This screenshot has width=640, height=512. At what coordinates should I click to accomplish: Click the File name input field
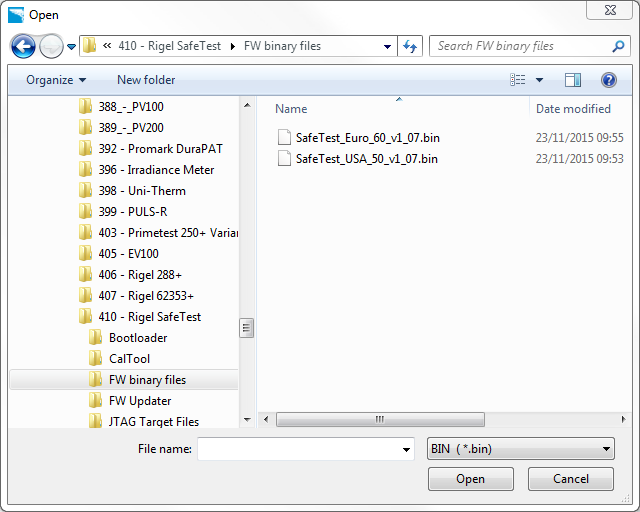tap(299, 449)
